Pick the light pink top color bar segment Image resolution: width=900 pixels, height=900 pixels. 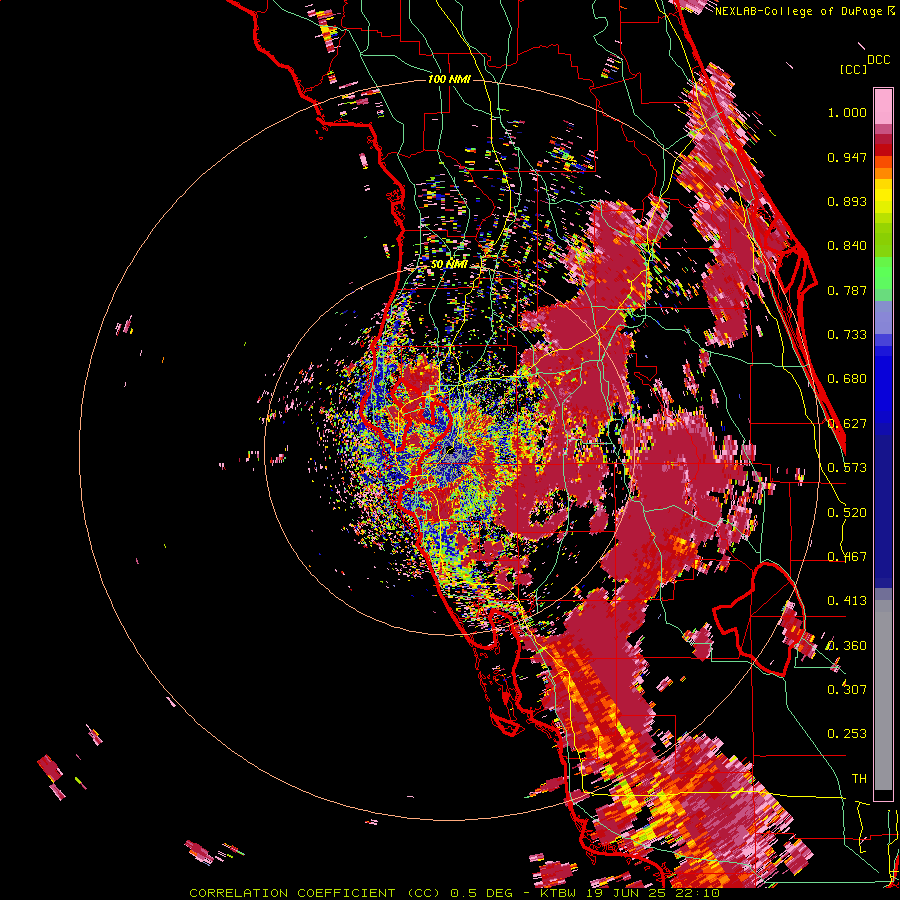[x=883, y=106]
